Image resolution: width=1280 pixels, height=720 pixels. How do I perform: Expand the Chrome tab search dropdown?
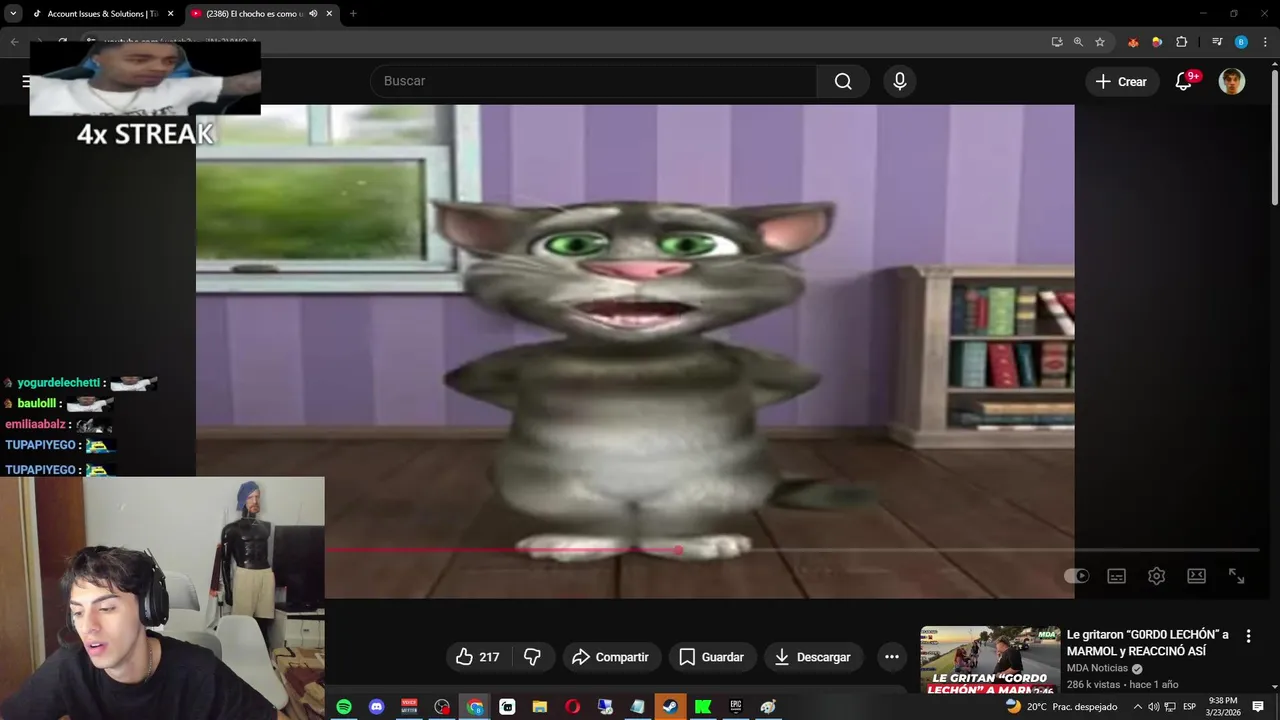coord(13,14)
